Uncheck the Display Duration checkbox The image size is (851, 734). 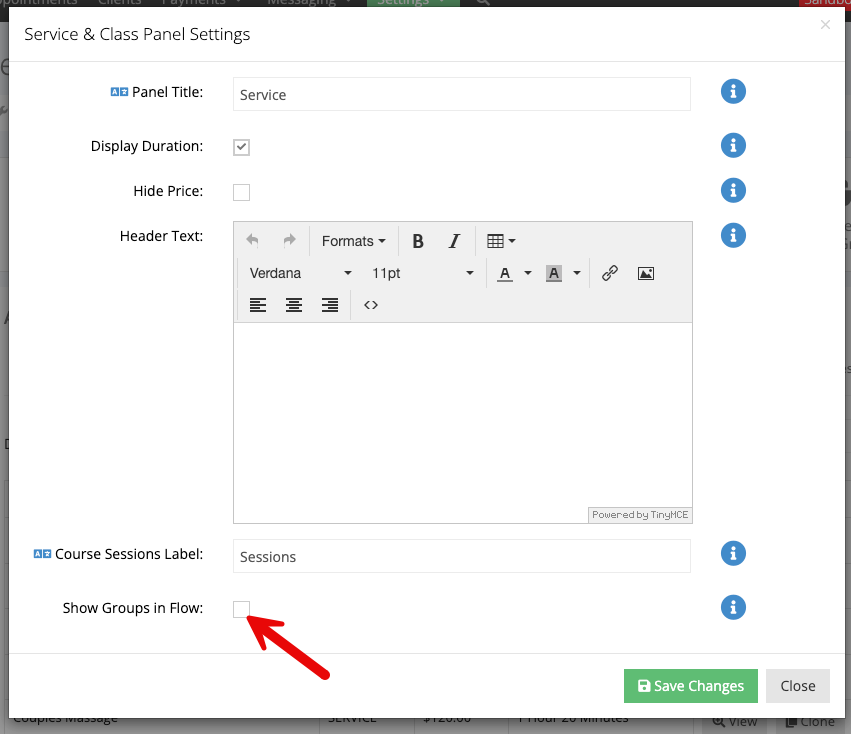coord(242,147)
